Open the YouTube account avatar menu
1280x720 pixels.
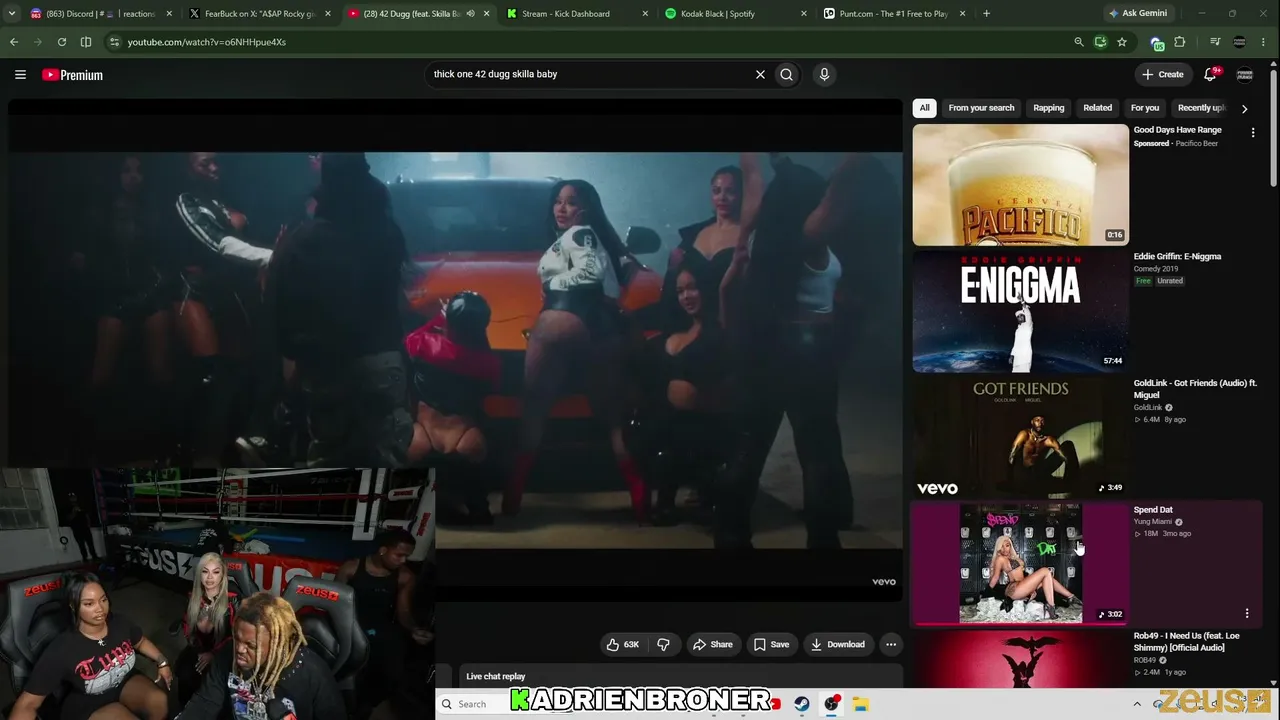[x=1245, y=74]
